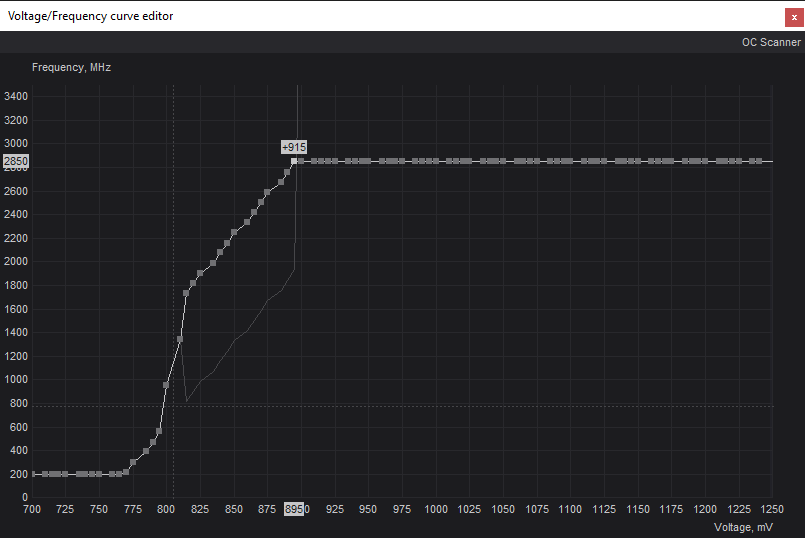Click the 1000 voltage axis label

[x=436, y=509]
